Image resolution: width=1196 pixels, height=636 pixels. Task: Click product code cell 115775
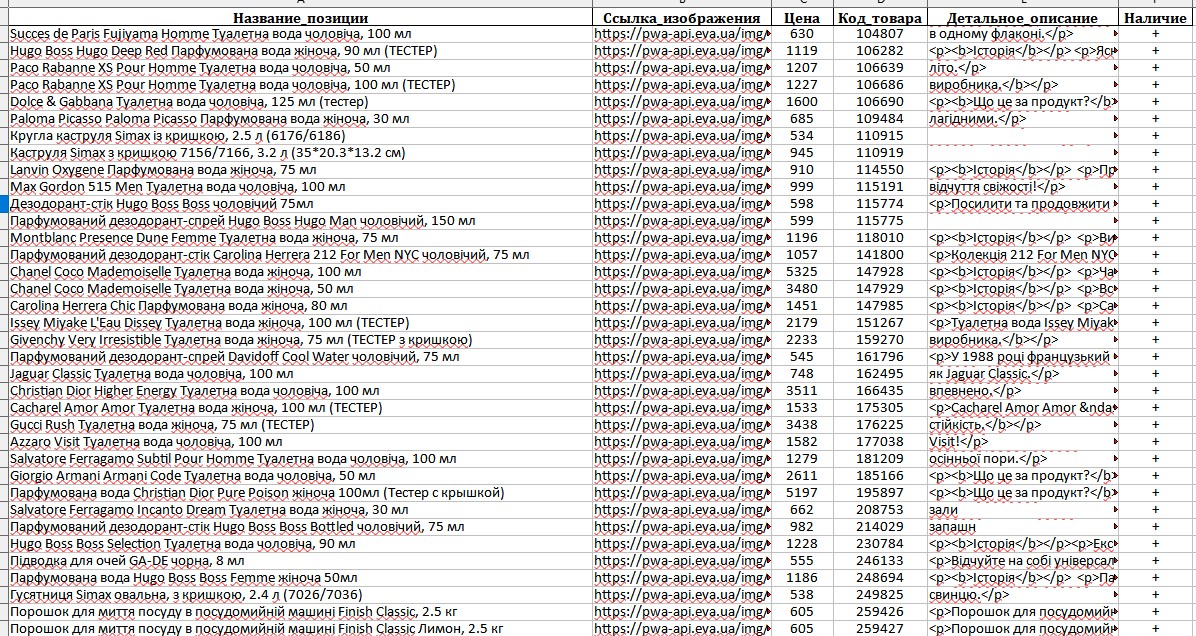click(x=879, y=221)
